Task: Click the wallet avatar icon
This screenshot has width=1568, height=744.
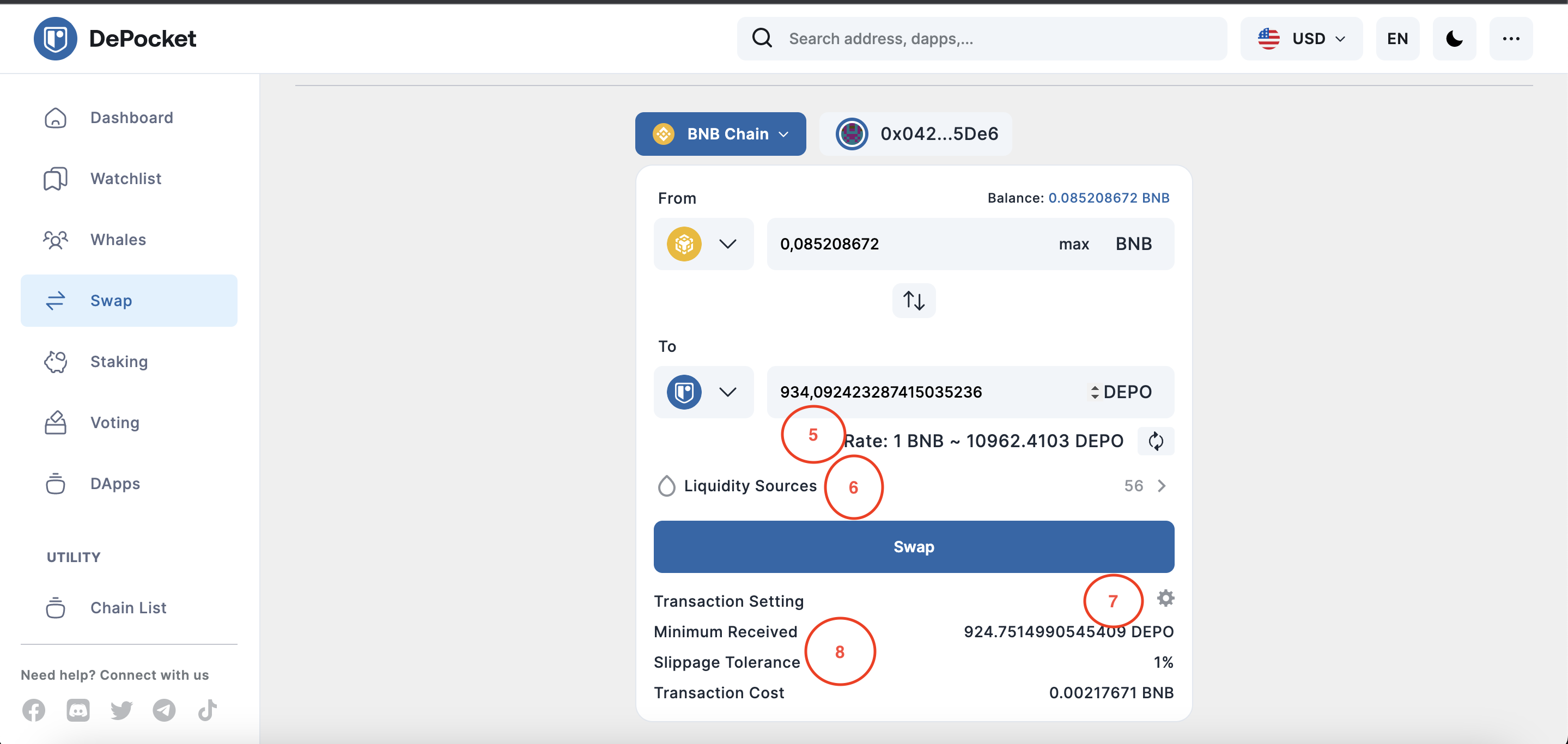Action: (851, 134)
